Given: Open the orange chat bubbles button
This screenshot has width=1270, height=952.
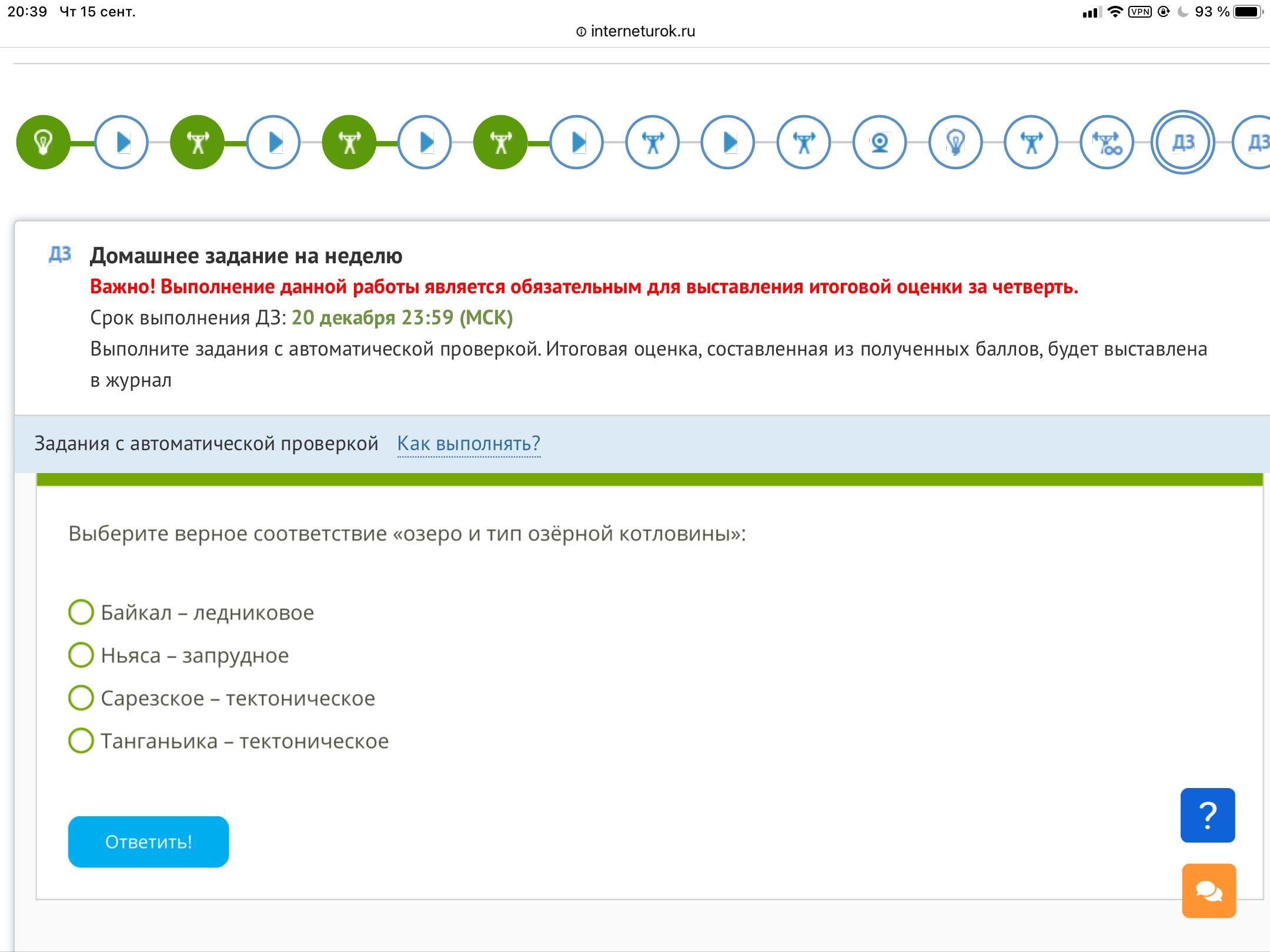Looking at the screenshot, I should tap(1209, 891).
